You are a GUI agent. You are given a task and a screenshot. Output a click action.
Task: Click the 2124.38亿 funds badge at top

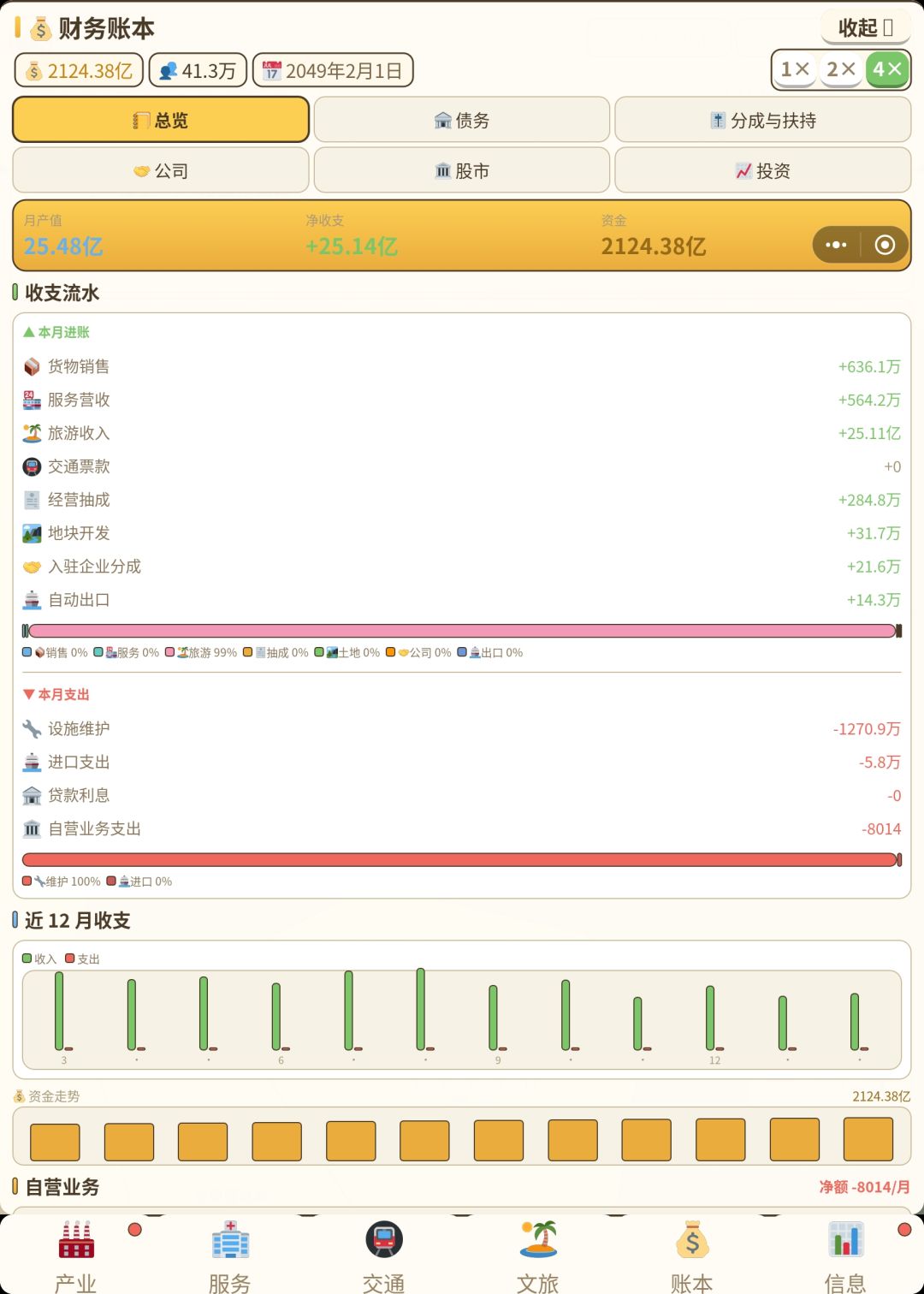pos(79,70)
